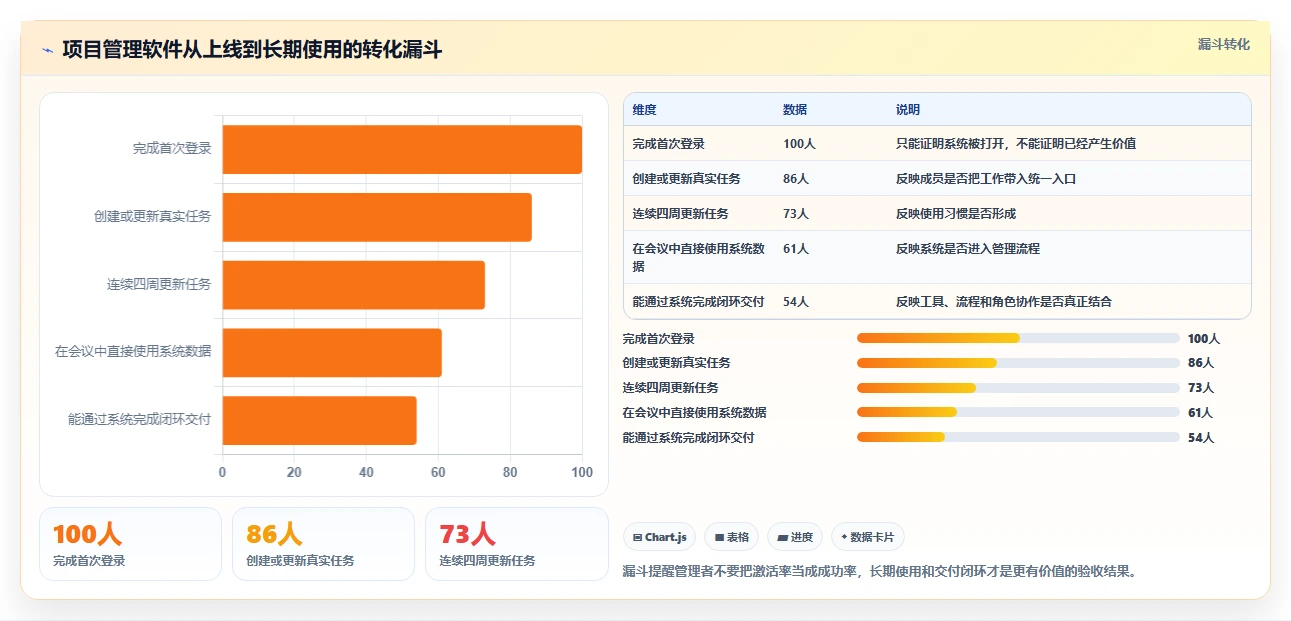The width and height of the screenshot is (1291, 621).
Task: Click the 完成首次登录 progress bar
Action: pyautogui.click(x=1018, y=338)
